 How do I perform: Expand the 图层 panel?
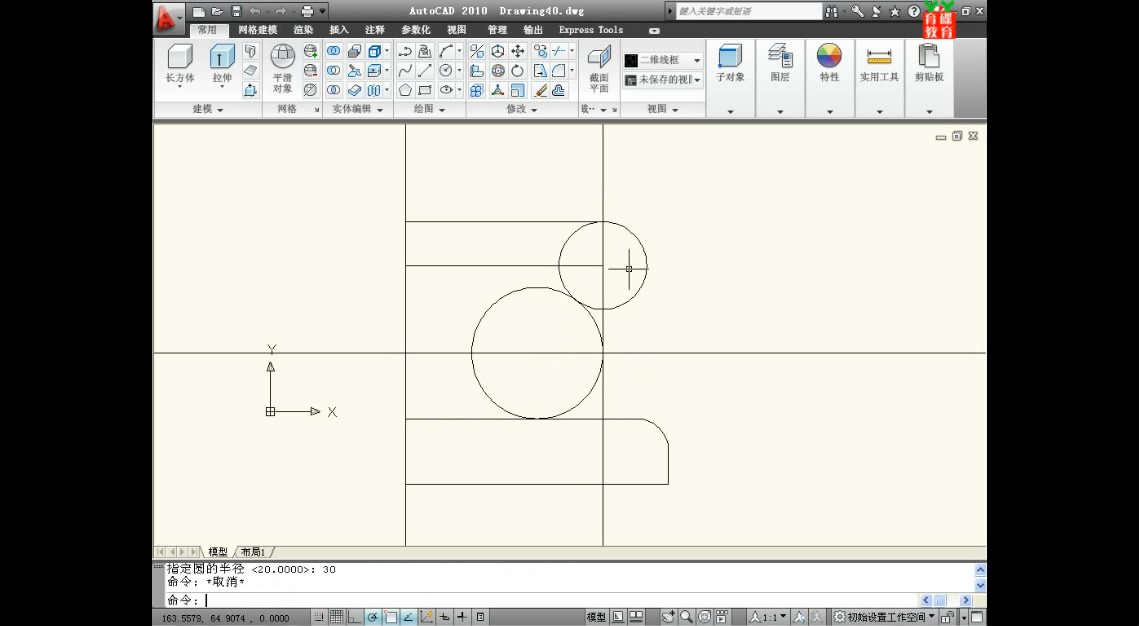(779, 112)
